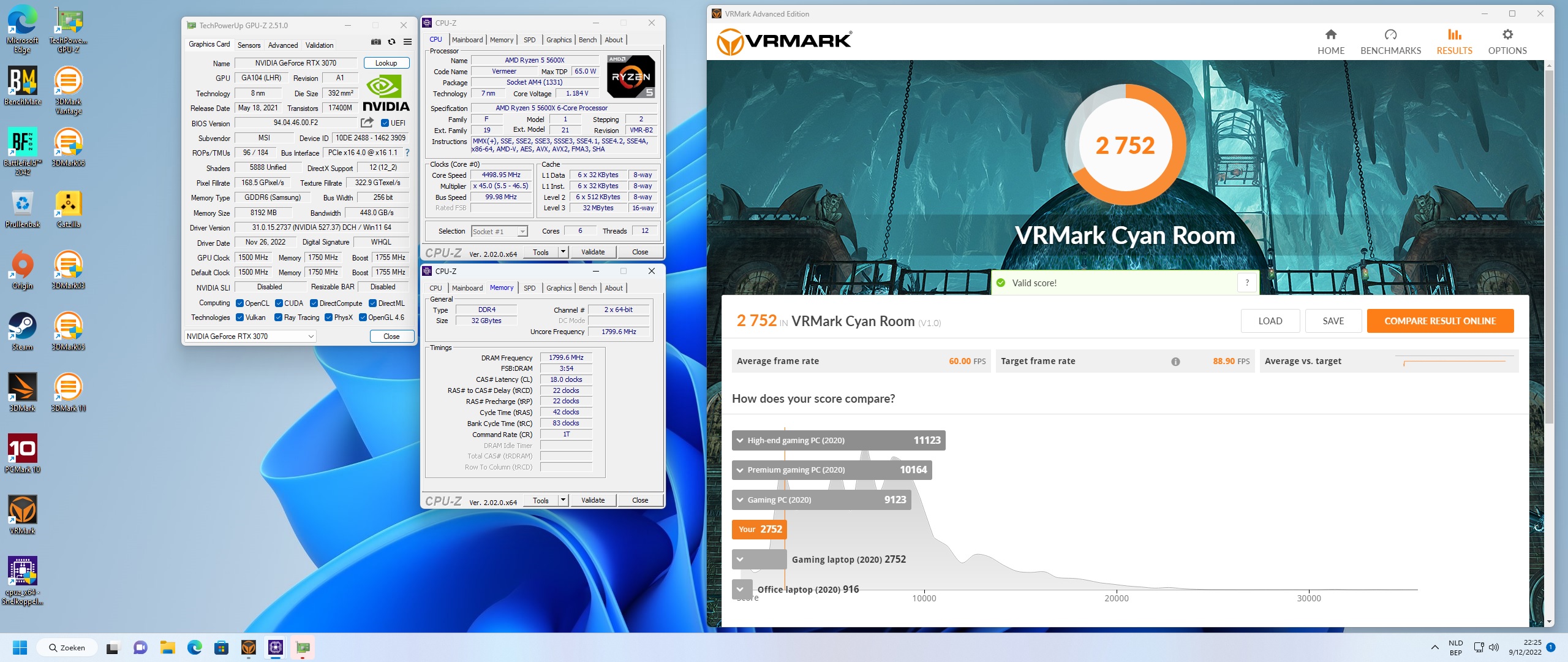The image size is (1568, 662).
Task: Select the Catzilla desktop icon
Action: [69, 208]
